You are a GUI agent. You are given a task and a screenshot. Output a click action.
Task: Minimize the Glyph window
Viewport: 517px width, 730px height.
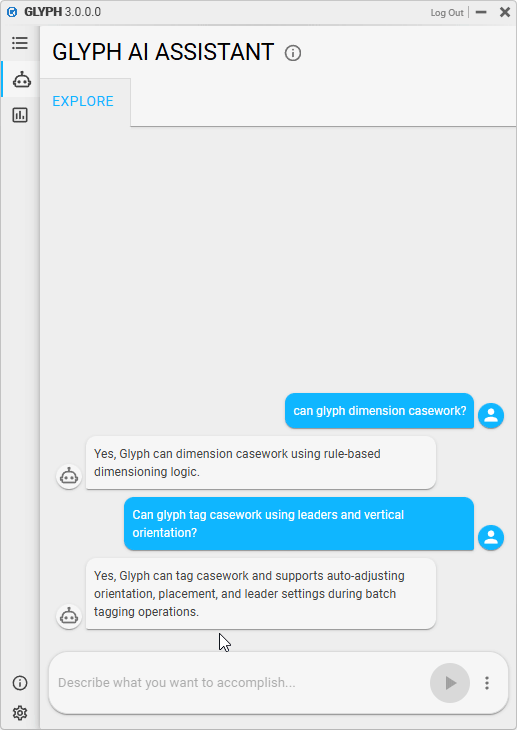pos(481,12)
